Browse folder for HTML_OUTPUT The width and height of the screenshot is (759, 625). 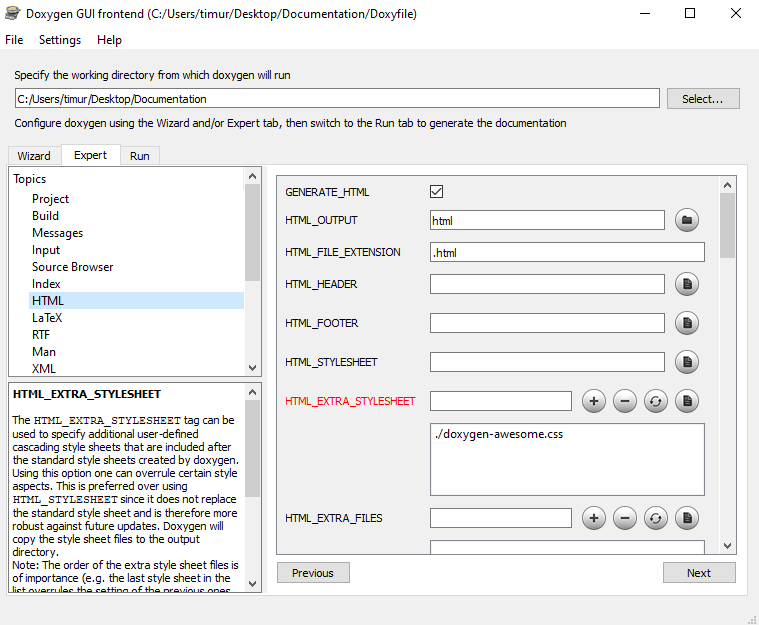click(x=687, y=220)
